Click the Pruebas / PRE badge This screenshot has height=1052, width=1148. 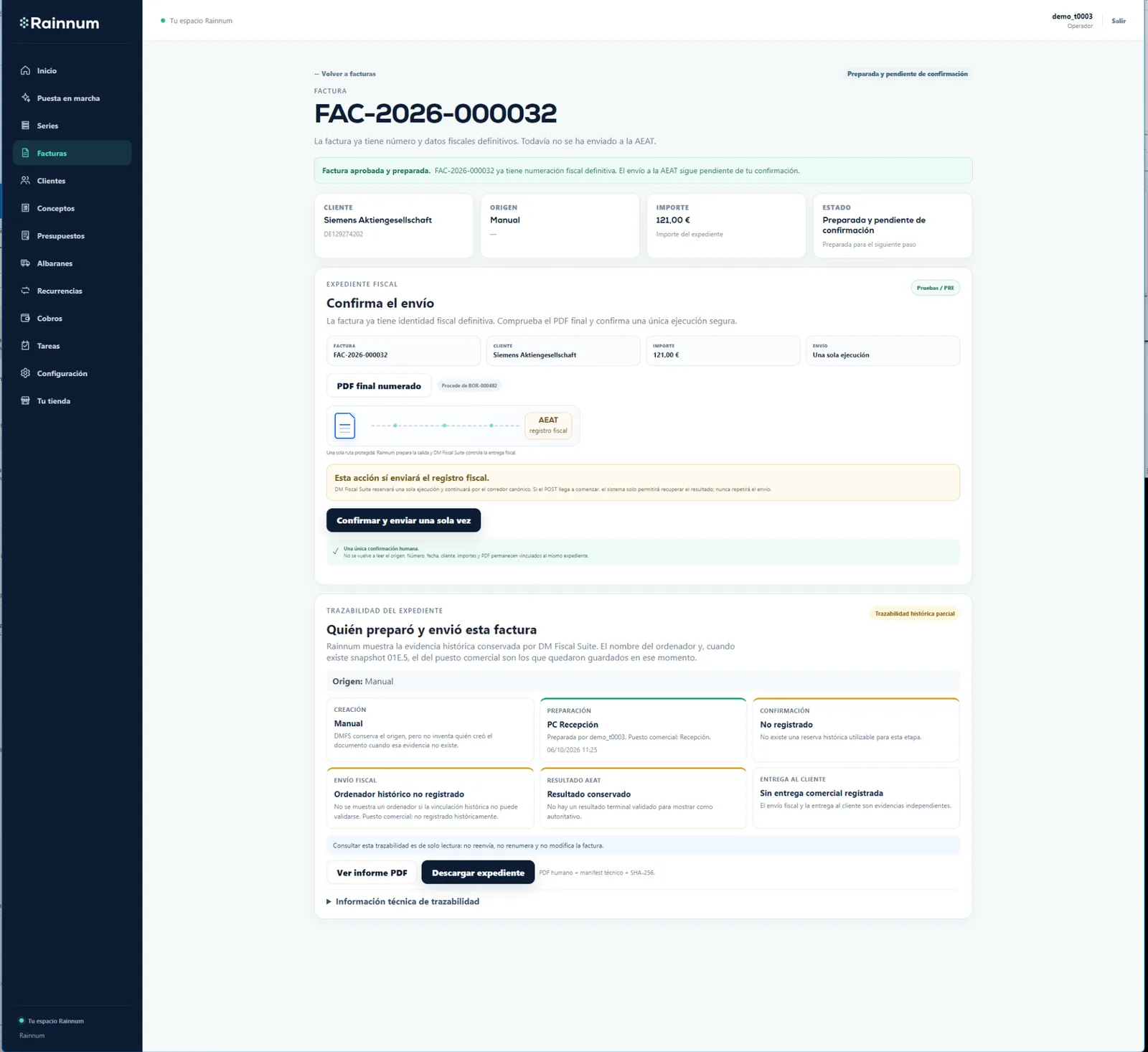[936, 288]
